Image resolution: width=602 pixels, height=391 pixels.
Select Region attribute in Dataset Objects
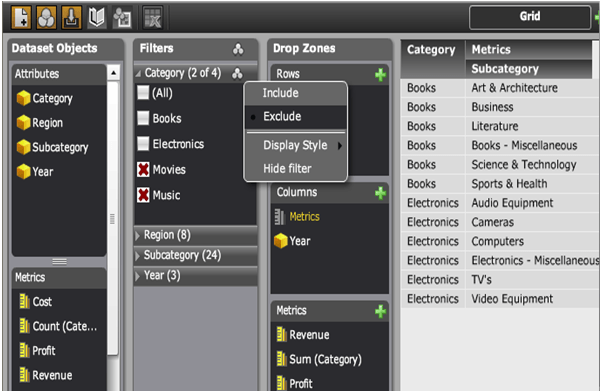(x=40, y=123)
